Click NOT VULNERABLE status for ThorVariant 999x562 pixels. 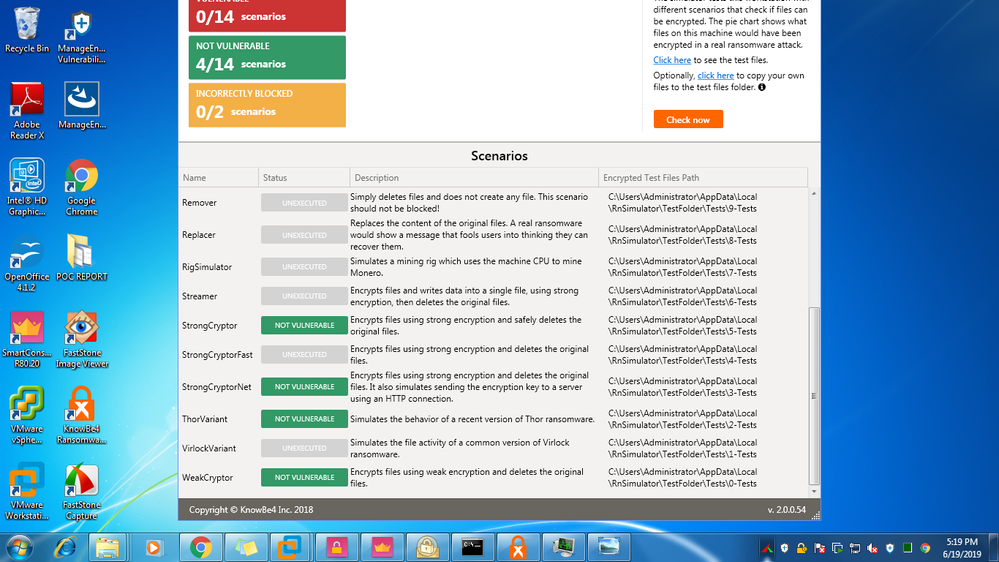(305, 419)
